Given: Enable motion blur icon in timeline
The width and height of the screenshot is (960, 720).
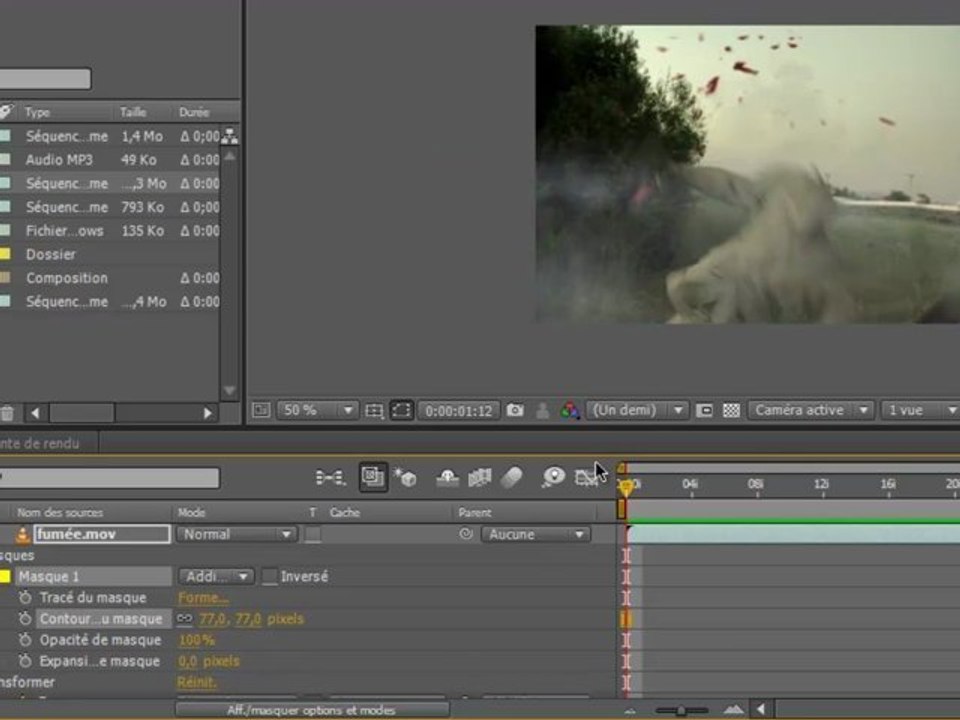Looking at the screenshot, I should coord(512,478).
